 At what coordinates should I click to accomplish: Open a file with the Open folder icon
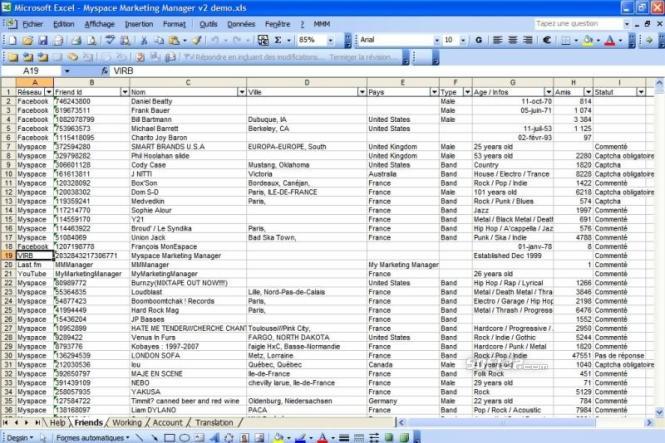(x=28, y=40)
